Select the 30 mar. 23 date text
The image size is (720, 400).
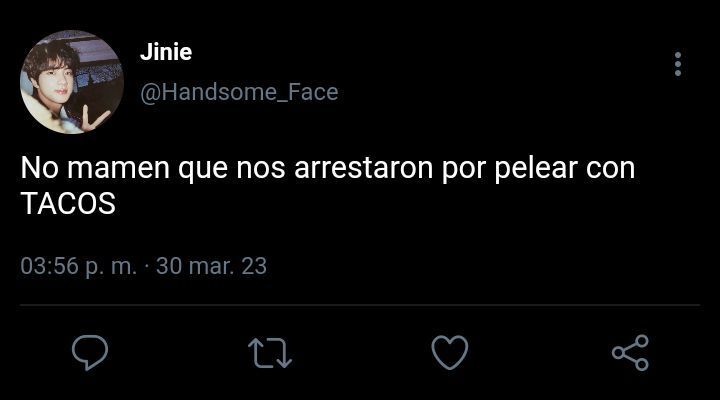[x=211, y=266]
